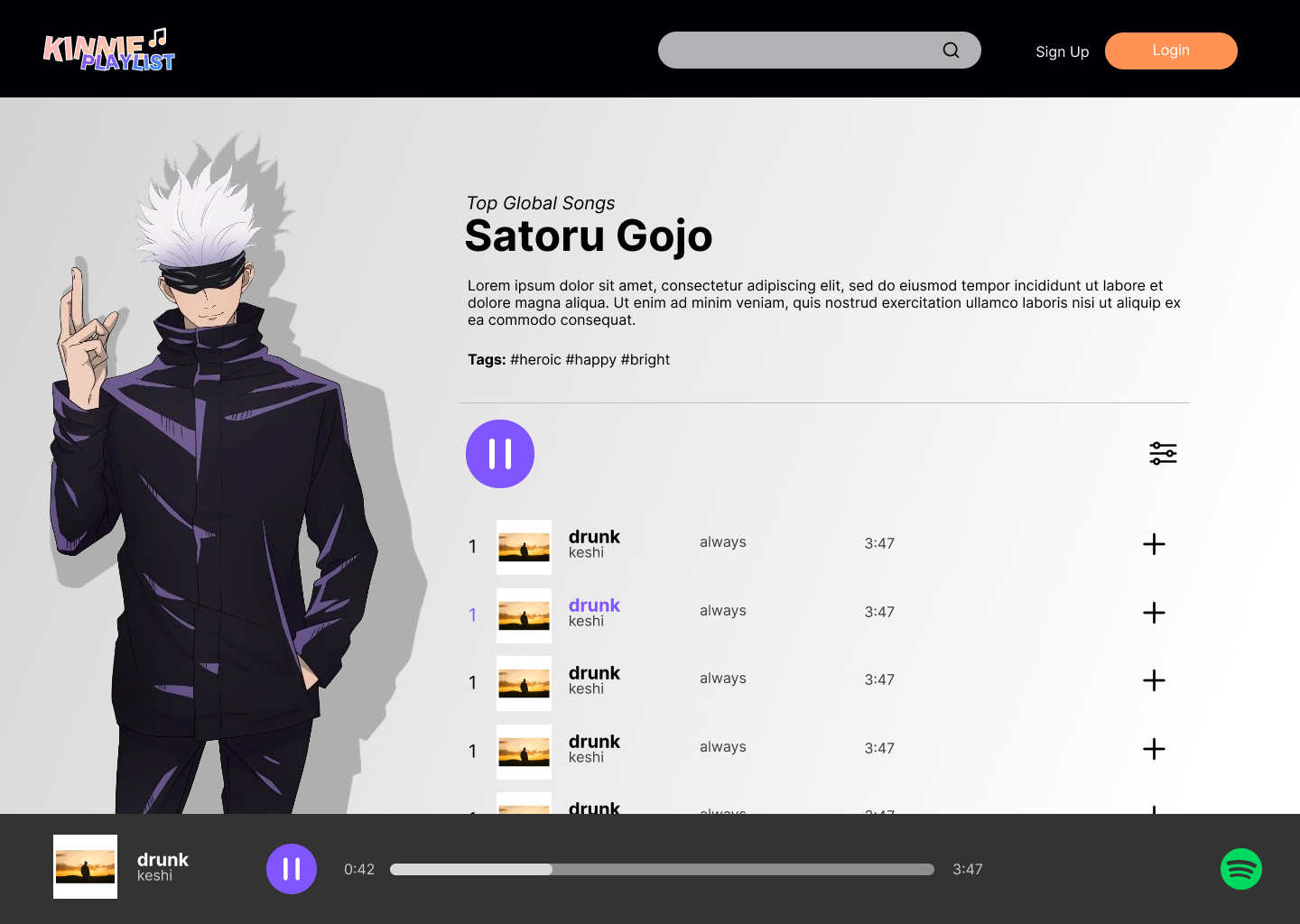Select the first track's album thumbnail
The image size is (1300, 924).
524,547
